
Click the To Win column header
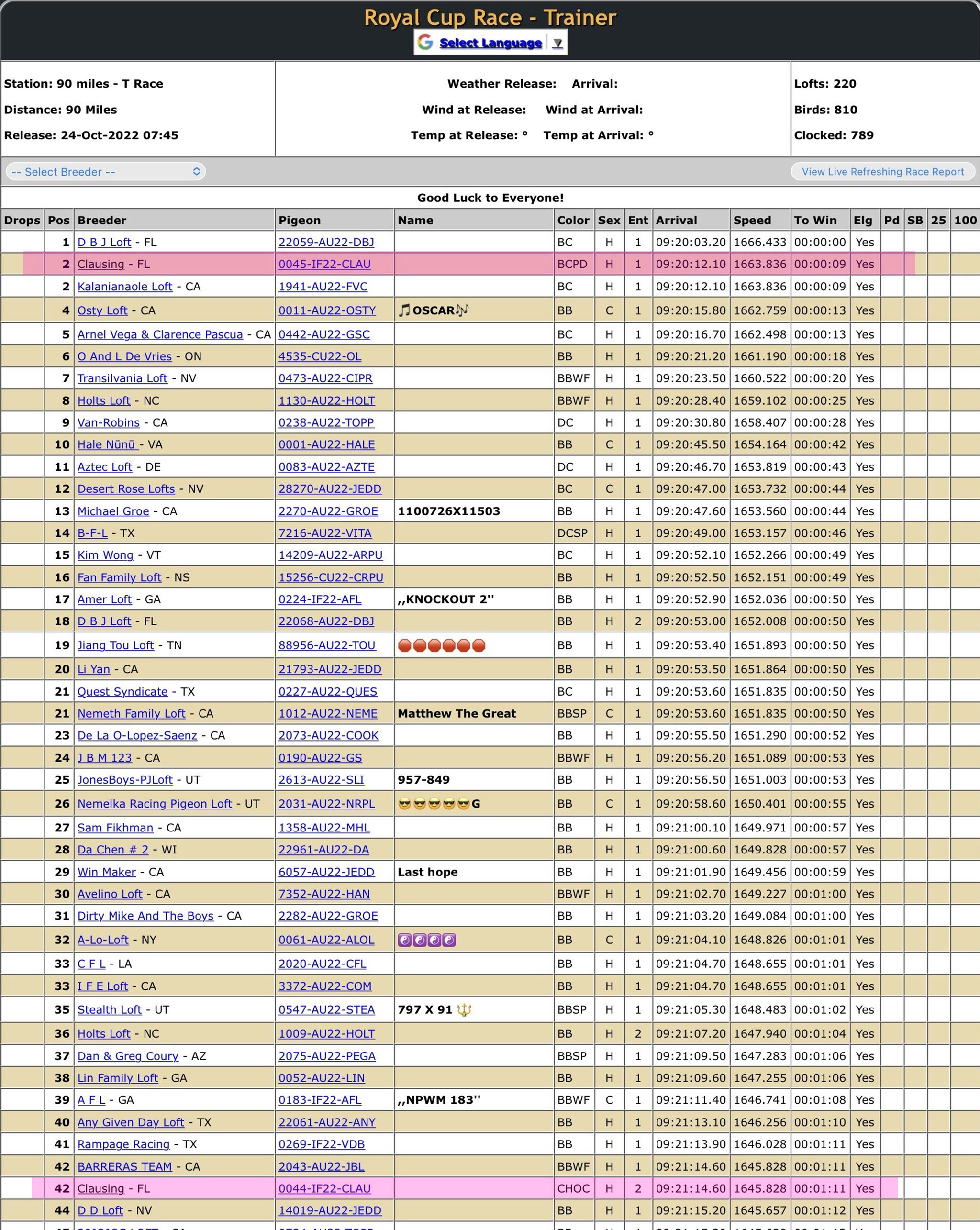(814, 220)
